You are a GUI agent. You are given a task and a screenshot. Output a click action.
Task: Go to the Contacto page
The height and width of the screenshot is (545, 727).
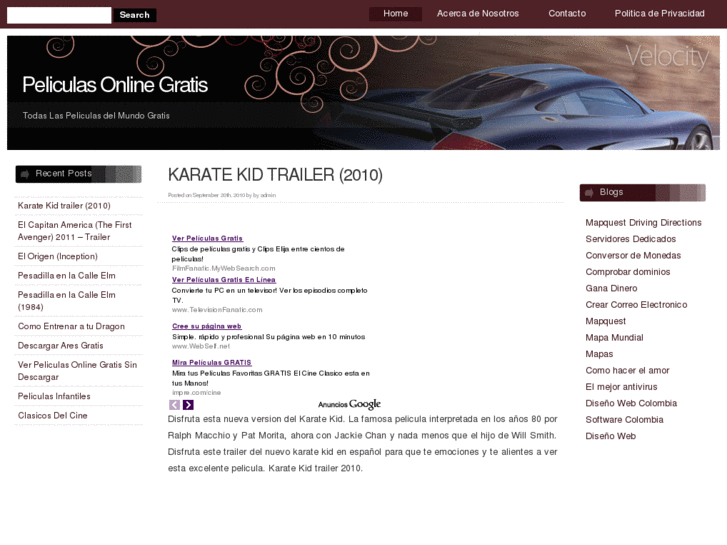click(567, 13)
